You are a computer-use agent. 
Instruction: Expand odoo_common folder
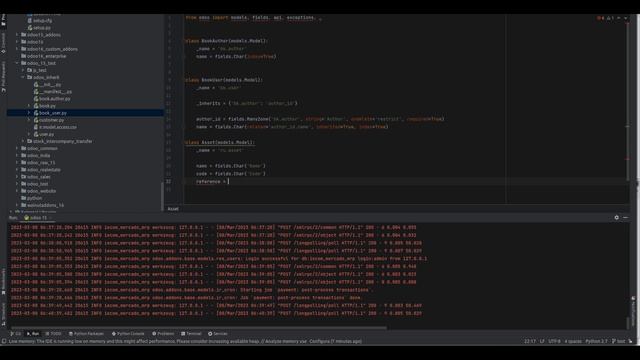[17, 148]
